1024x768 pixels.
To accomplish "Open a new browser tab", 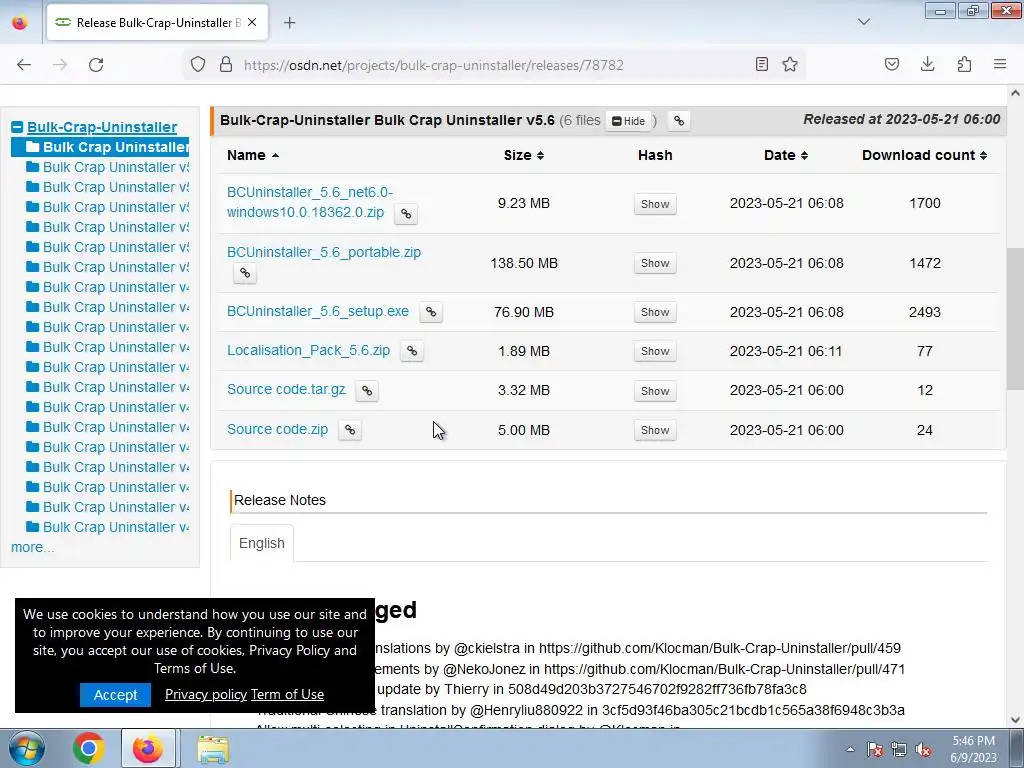I will coord(289,22).
